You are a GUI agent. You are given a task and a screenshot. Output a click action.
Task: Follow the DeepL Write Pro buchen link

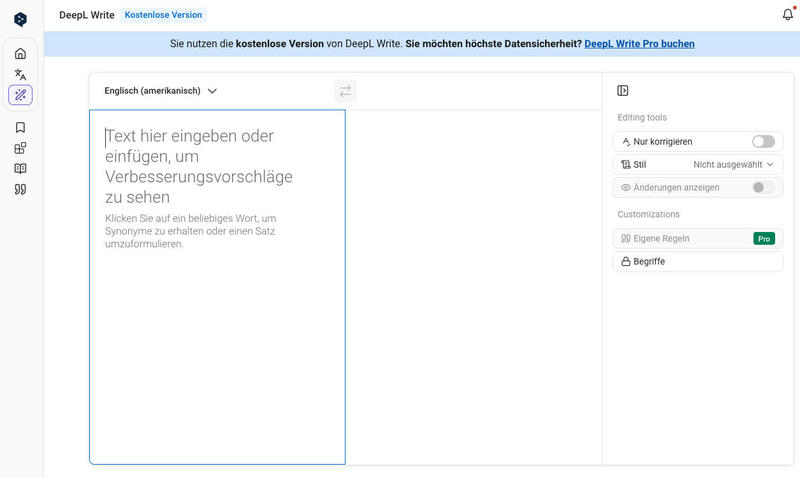click(x=639, y=44)
